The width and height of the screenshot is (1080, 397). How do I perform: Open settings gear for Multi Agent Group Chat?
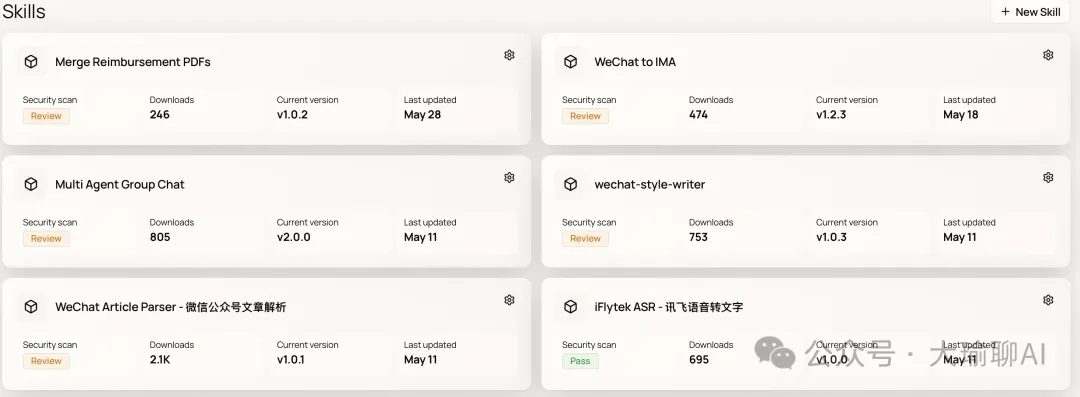(509, 178)
